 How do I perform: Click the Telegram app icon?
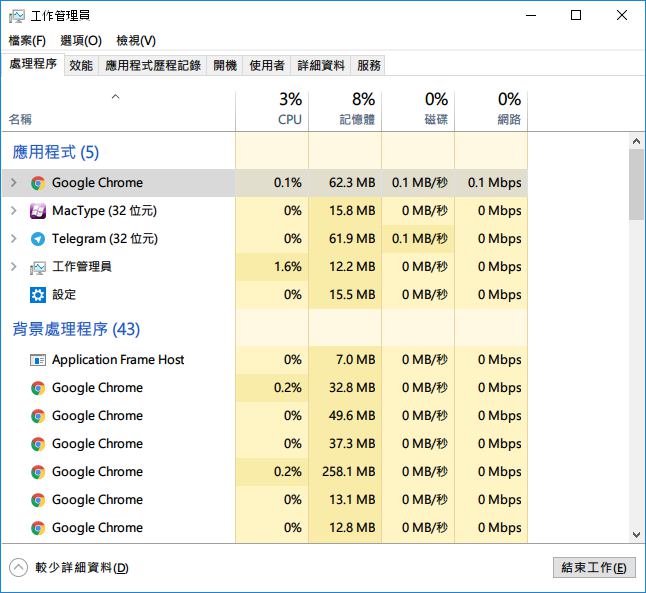(x=38, y=239)
